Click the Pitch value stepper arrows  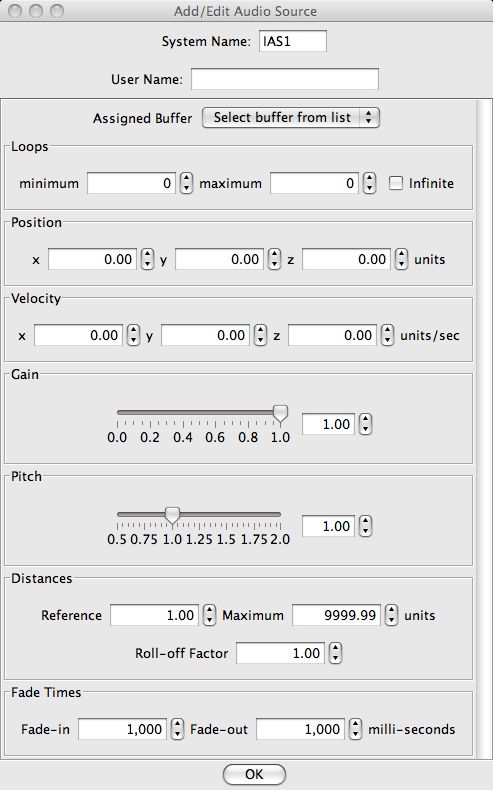coord(366,526)
